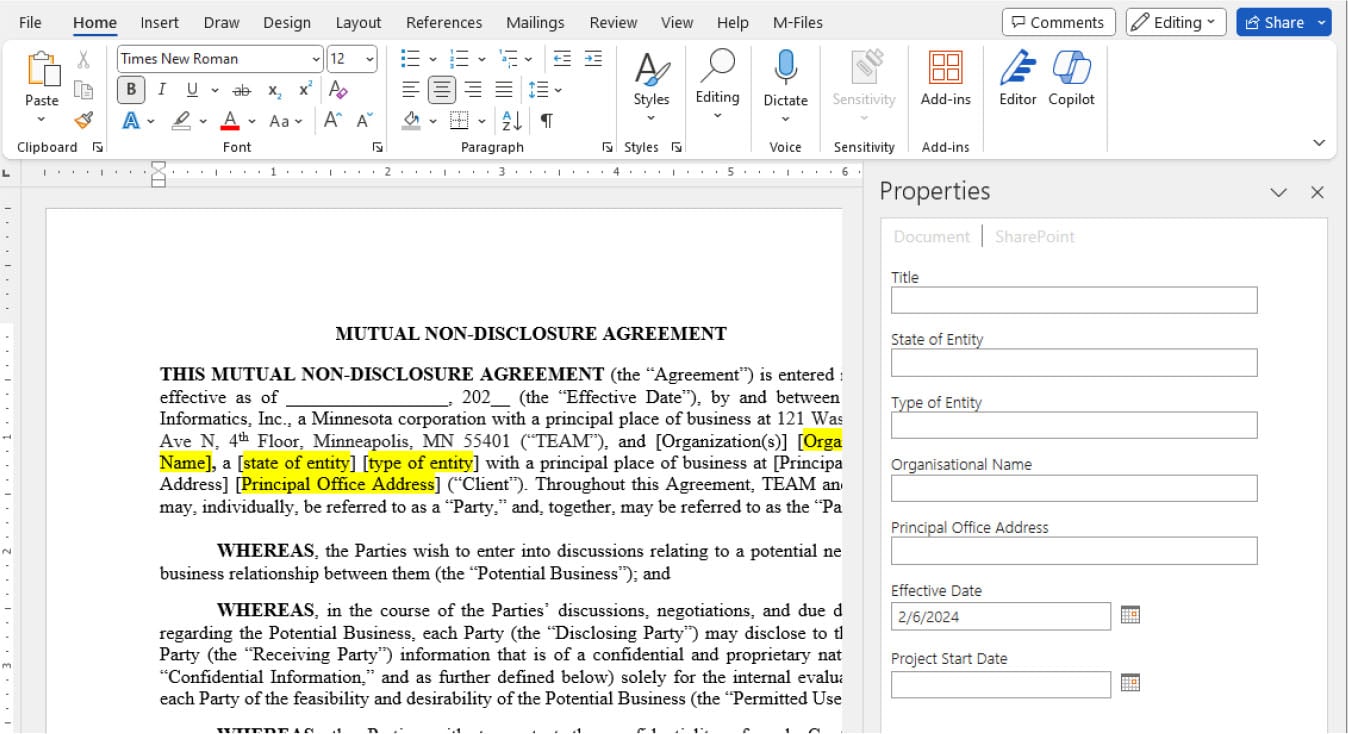Open the Font dialog launcher
Viewport: 1348px width, 734px height.
click(x=377, y=147)
